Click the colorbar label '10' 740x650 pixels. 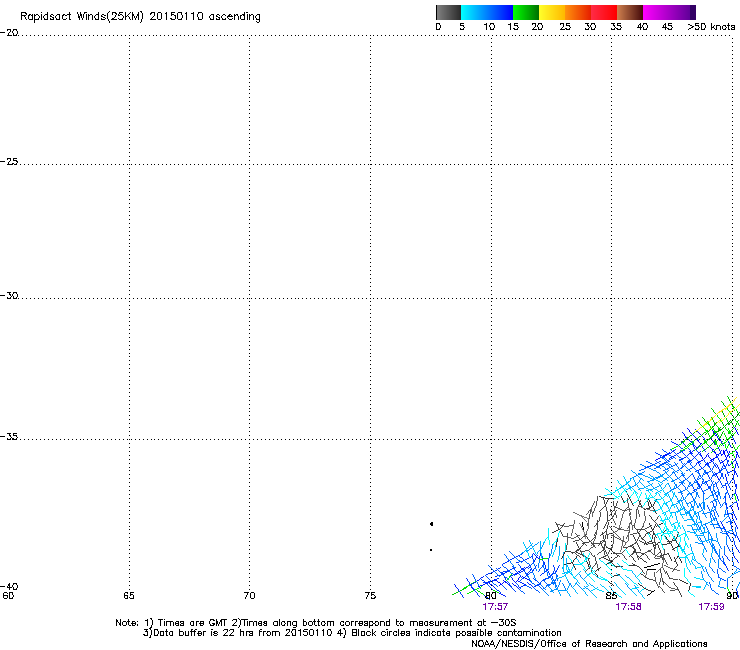click(489, 27)
